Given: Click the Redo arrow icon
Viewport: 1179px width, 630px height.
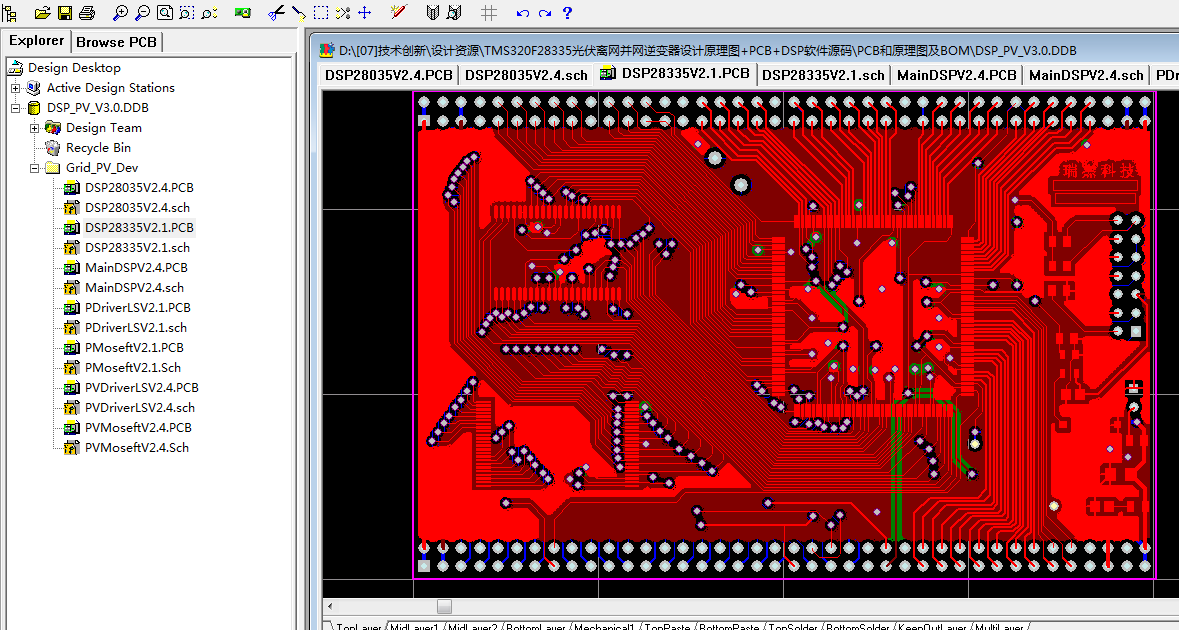Looking at the screenshot, I should tap(544, 14).
